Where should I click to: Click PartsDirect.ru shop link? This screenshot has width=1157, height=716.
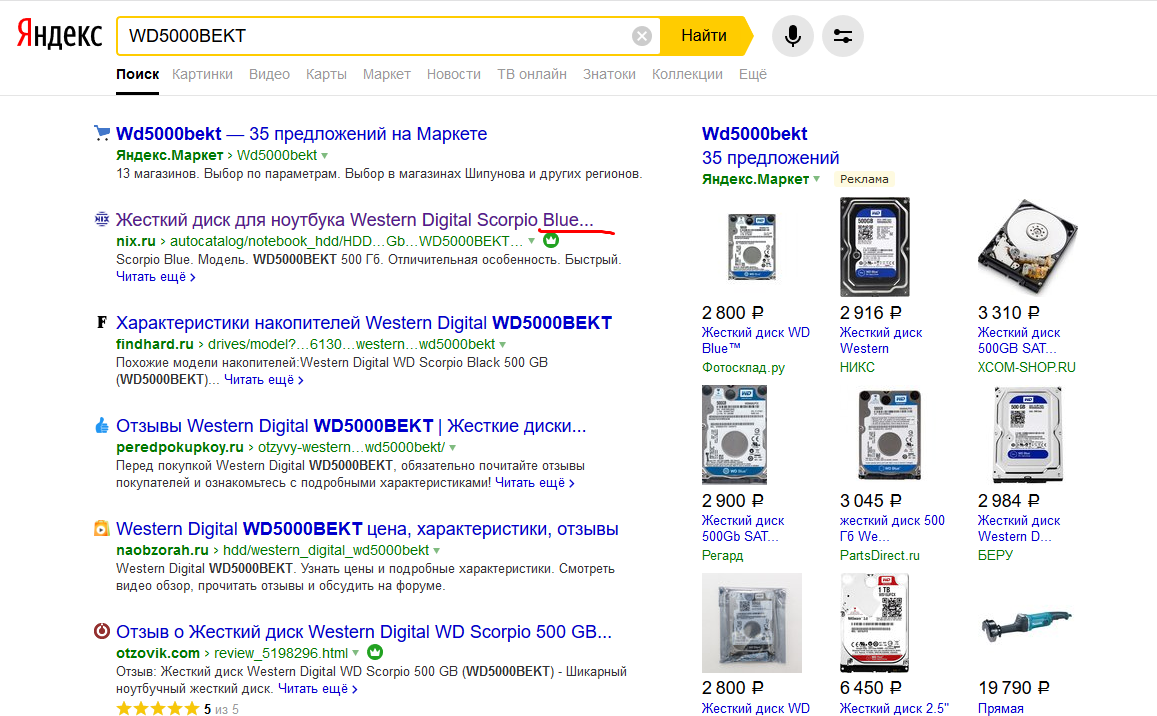(880, 556)
